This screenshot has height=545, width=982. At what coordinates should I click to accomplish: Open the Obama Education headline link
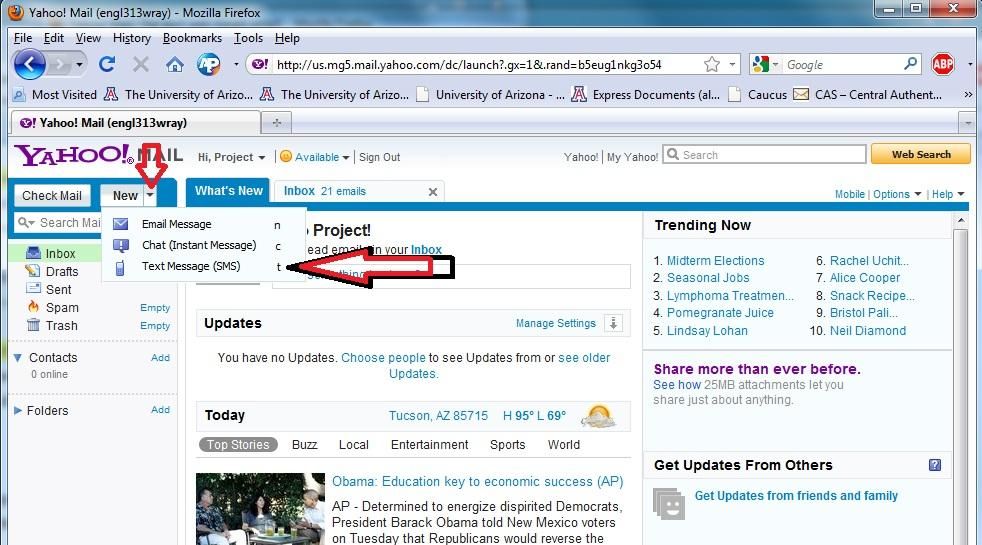[x=477, y=481]
